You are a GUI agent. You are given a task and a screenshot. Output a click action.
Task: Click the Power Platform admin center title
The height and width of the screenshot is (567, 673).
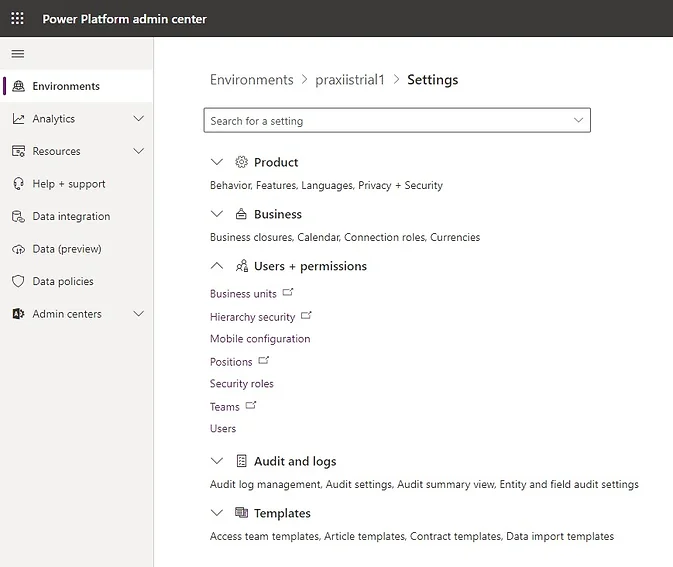pos(124,19)
